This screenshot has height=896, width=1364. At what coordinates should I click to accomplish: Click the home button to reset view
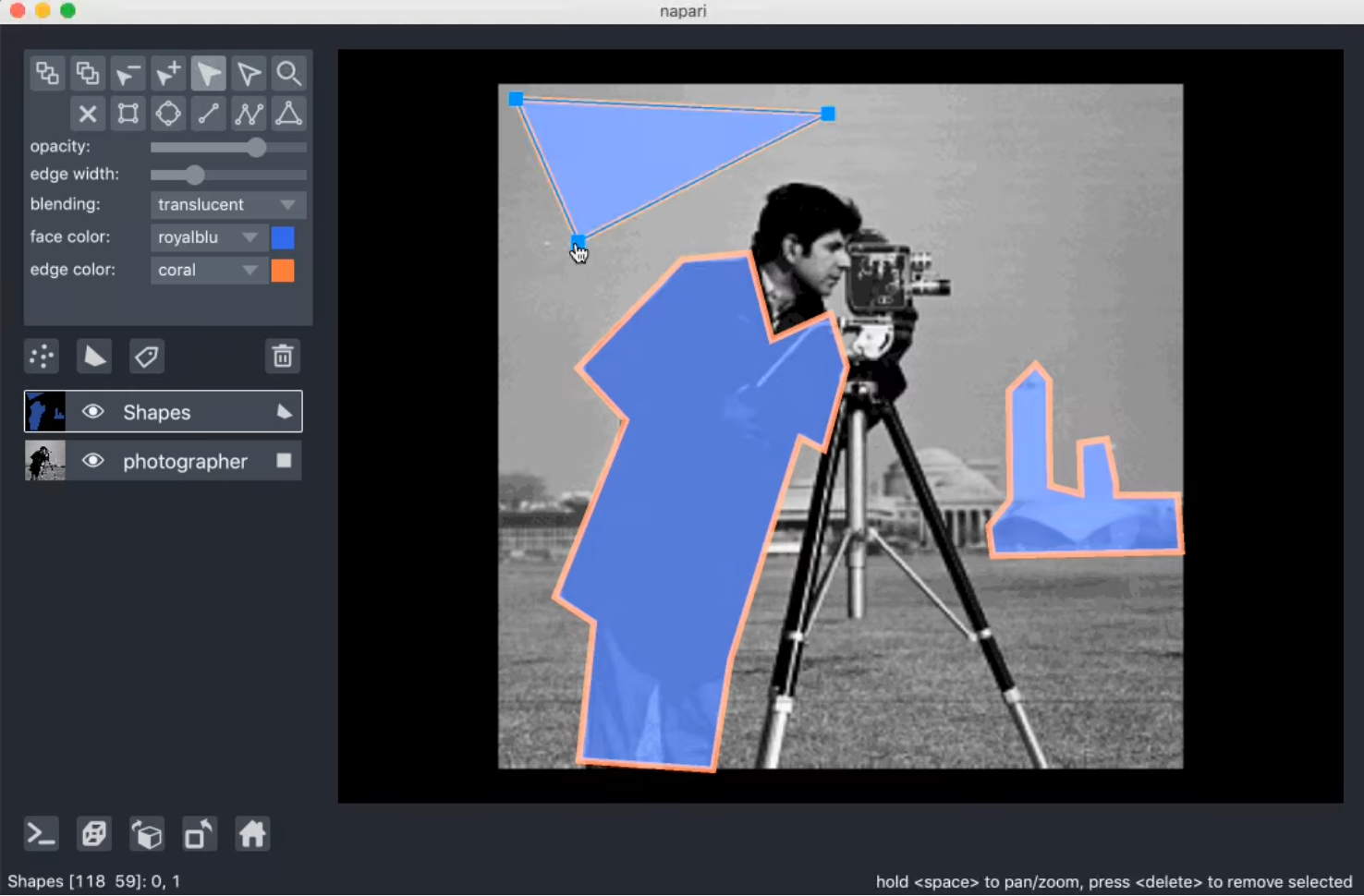click(252, 833)
